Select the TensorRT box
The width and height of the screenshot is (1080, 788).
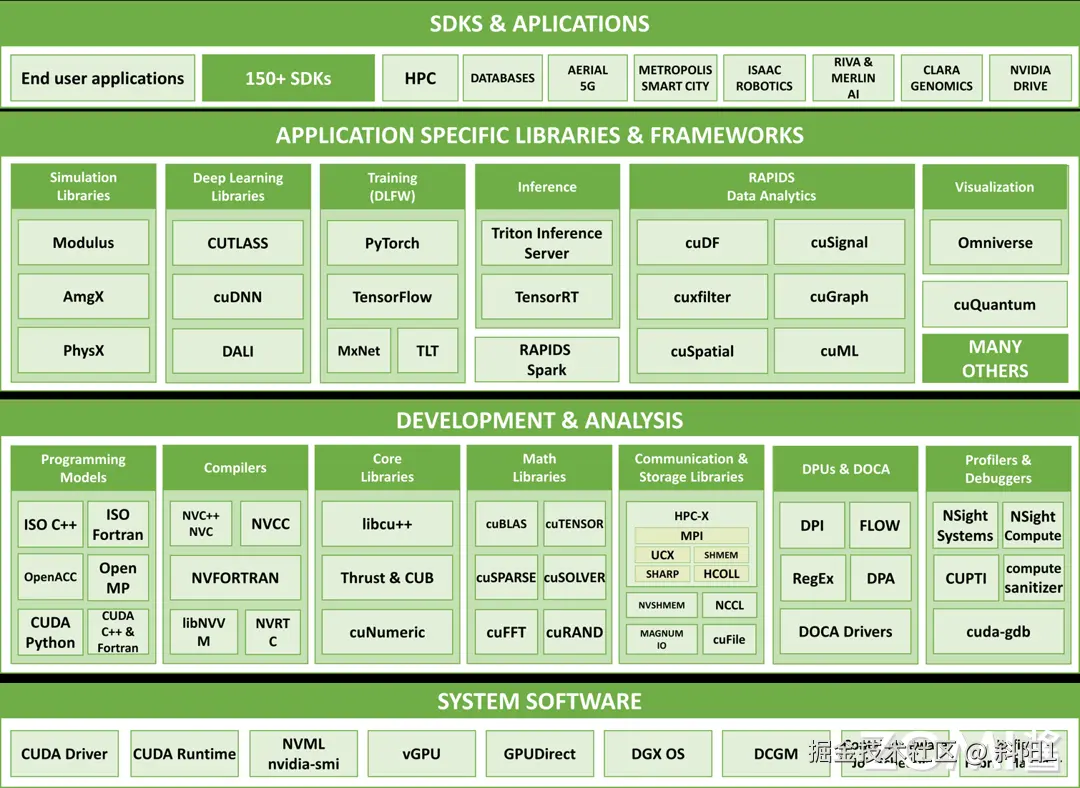(x=546, y=297)
